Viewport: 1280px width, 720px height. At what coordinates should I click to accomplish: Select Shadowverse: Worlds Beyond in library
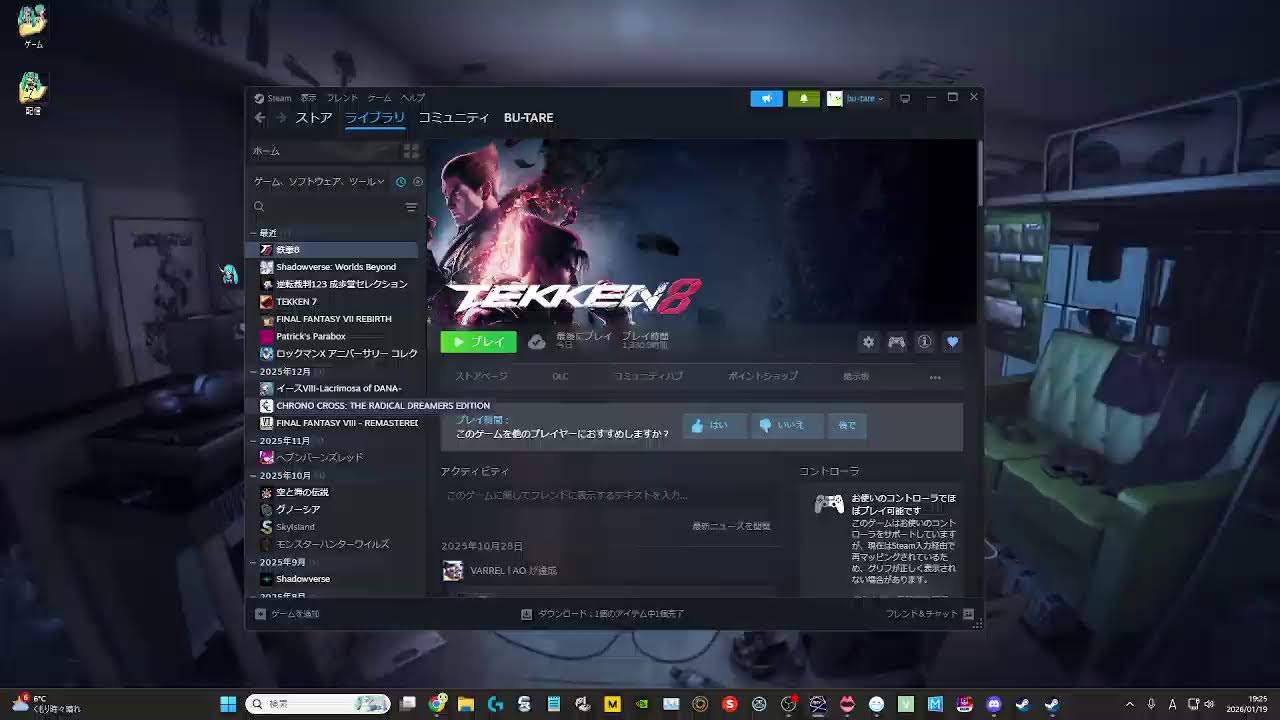tap(334, 267)
